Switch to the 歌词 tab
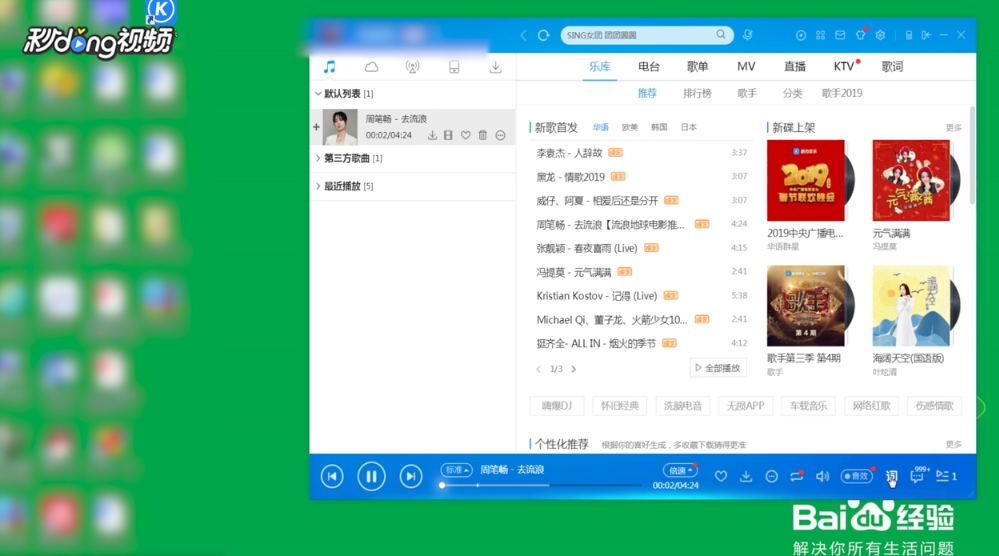Viewport: 999px width, 556px height. click(892, 66)
